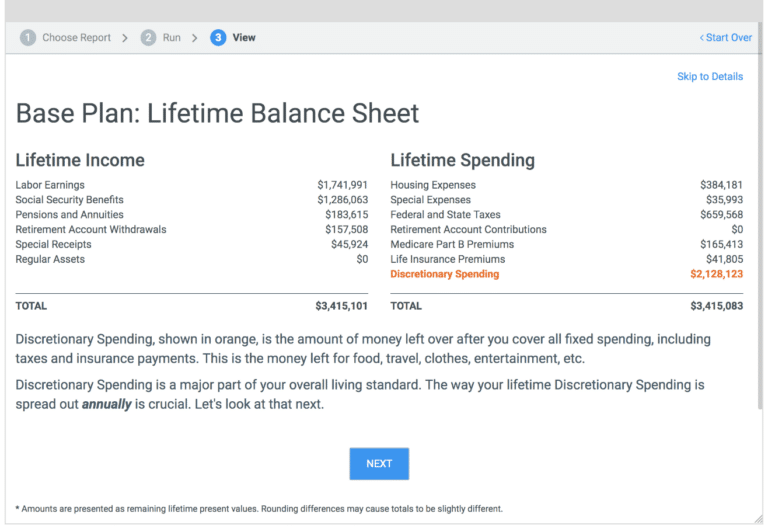
Task: Select the View step label
Action: [244, 38]
